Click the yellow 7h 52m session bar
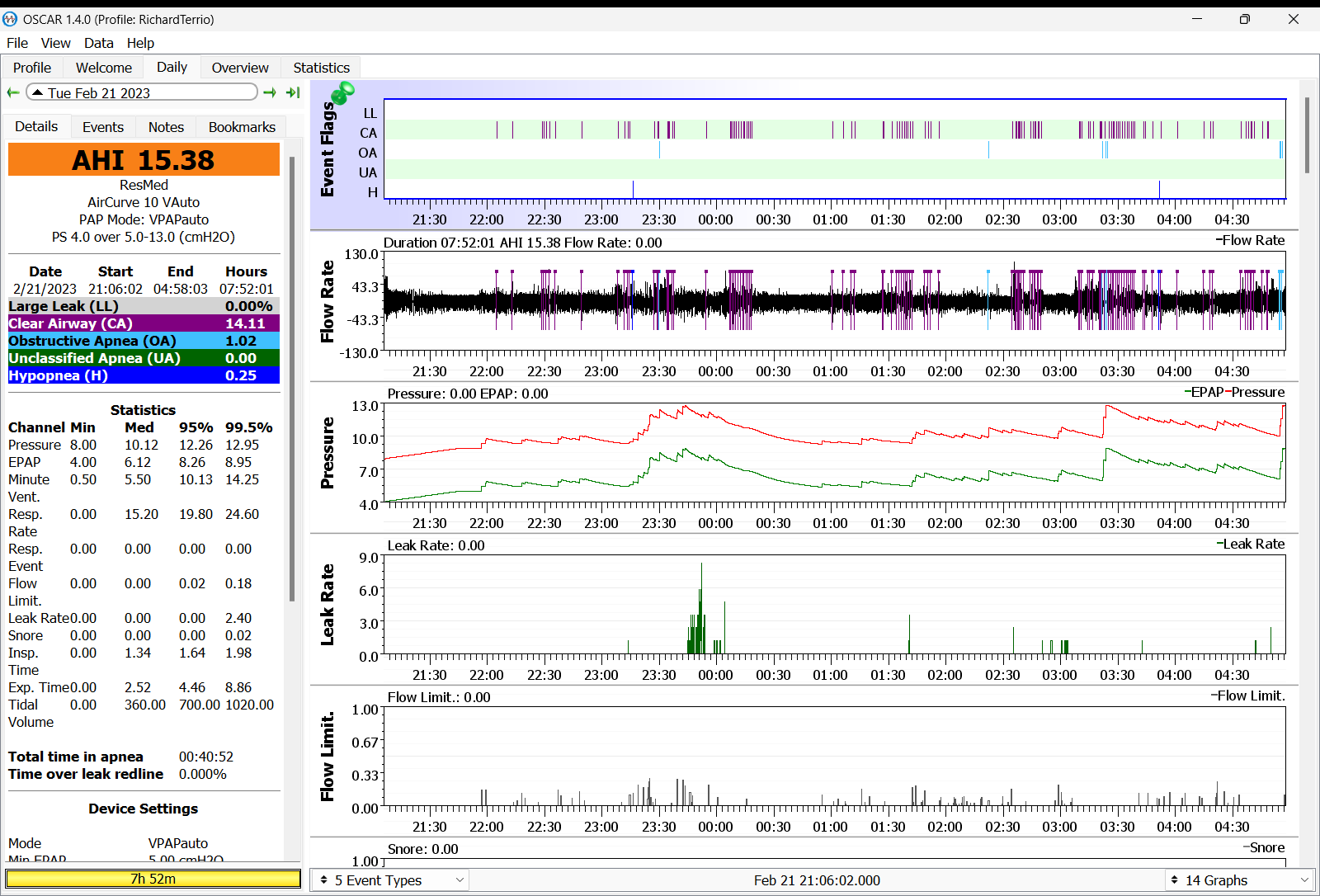Image resolution: width=1320 pixels, height=896 pixels. coord(153,879)
